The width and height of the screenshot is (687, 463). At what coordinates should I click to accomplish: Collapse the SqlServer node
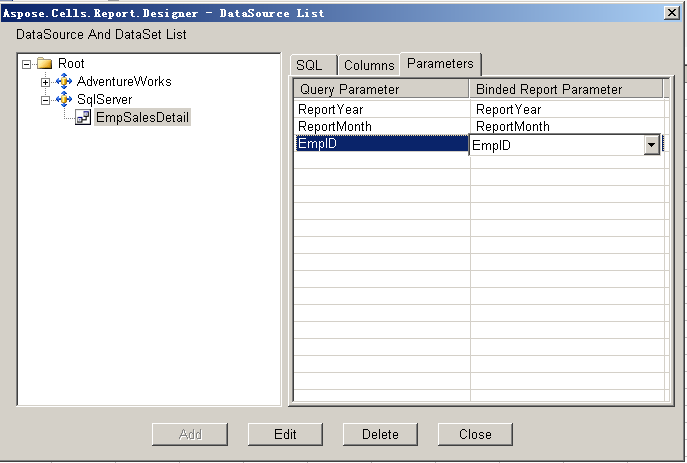coord(46,100)
